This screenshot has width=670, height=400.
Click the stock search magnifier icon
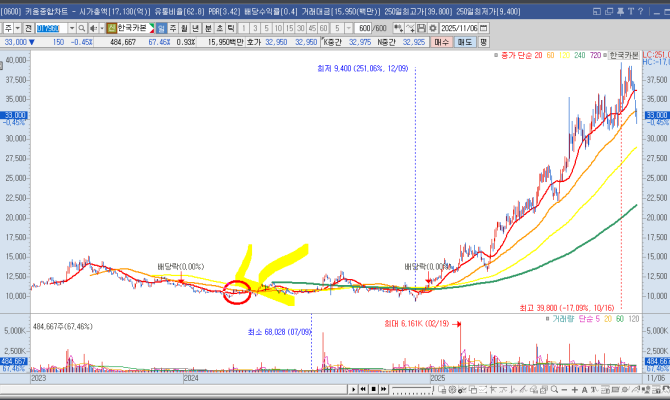click(82, 28)
